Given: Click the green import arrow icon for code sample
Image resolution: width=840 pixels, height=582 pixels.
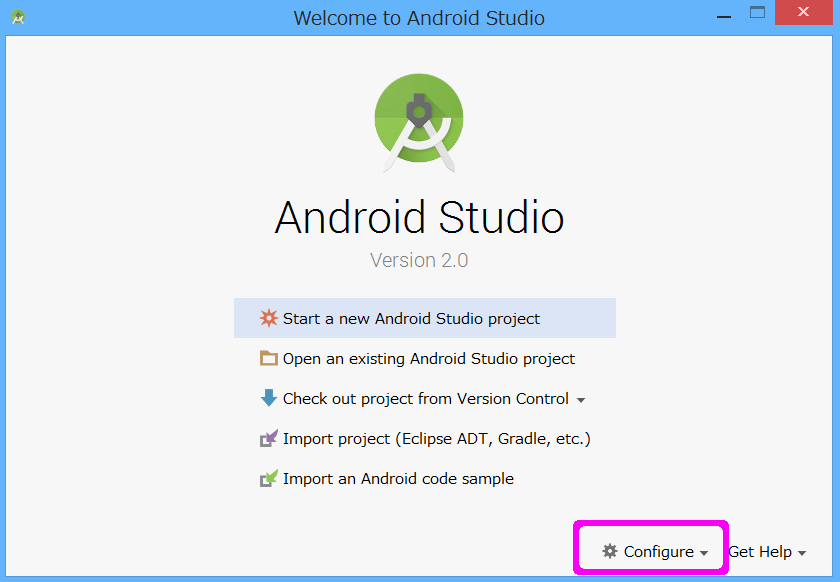Looking at the screenshot, I should tap(268, 478).
